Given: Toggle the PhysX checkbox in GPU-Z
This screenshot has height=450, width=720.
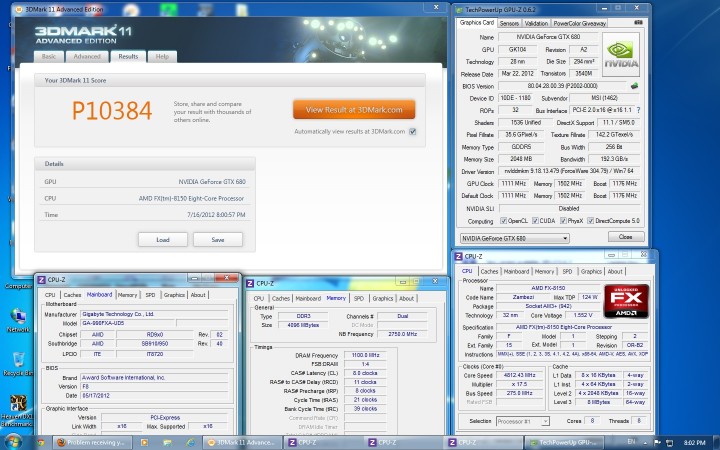Looking at the screenshot, I should [563, 221].
